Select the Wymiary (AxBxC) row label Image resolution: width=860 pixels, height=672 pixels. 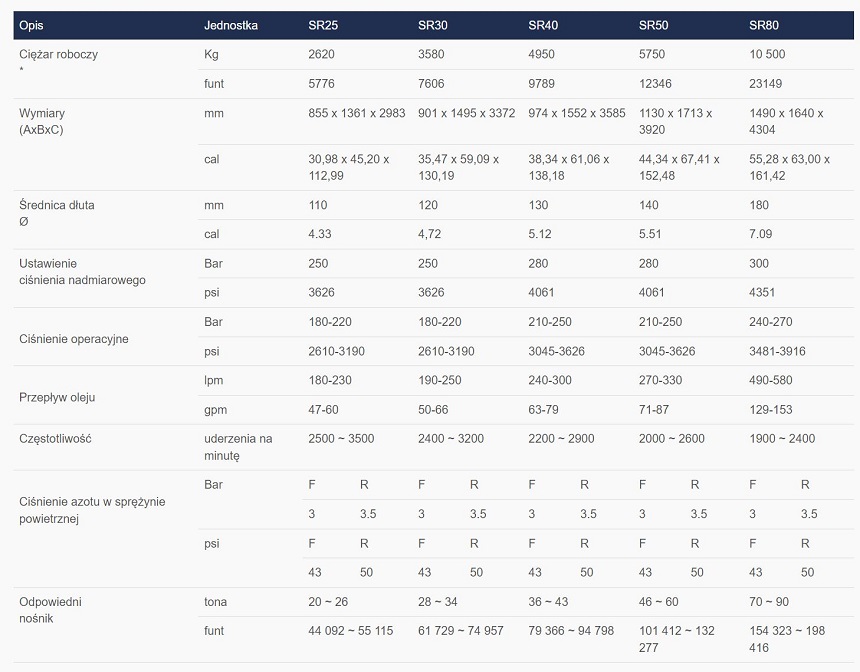(x=42, y=121)
